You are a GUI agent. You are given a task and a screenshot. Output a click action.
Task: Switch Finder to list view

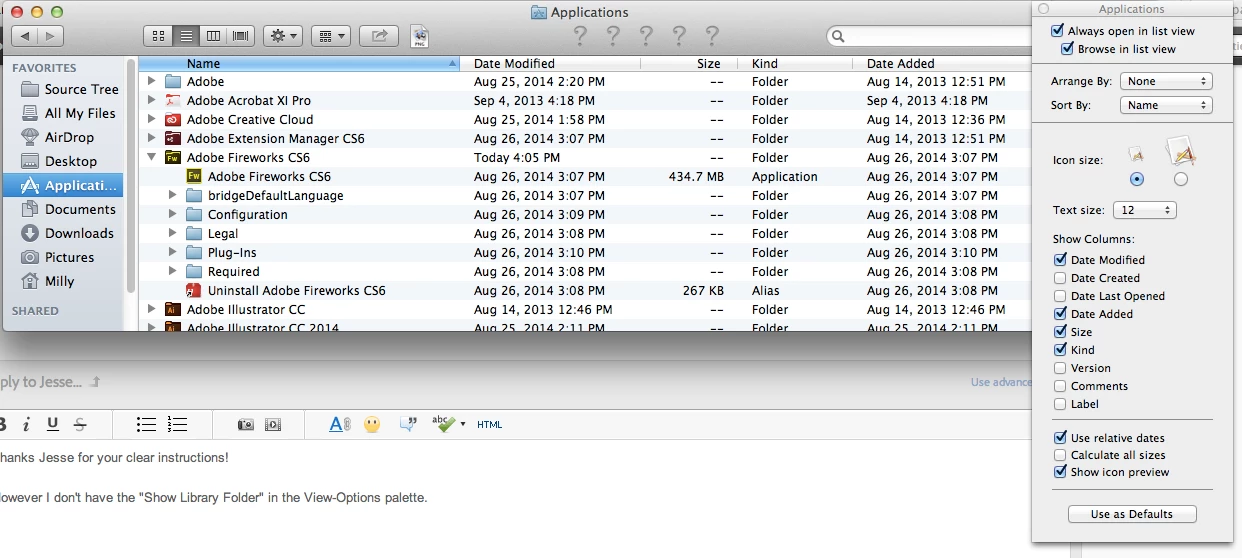point(185,35)
